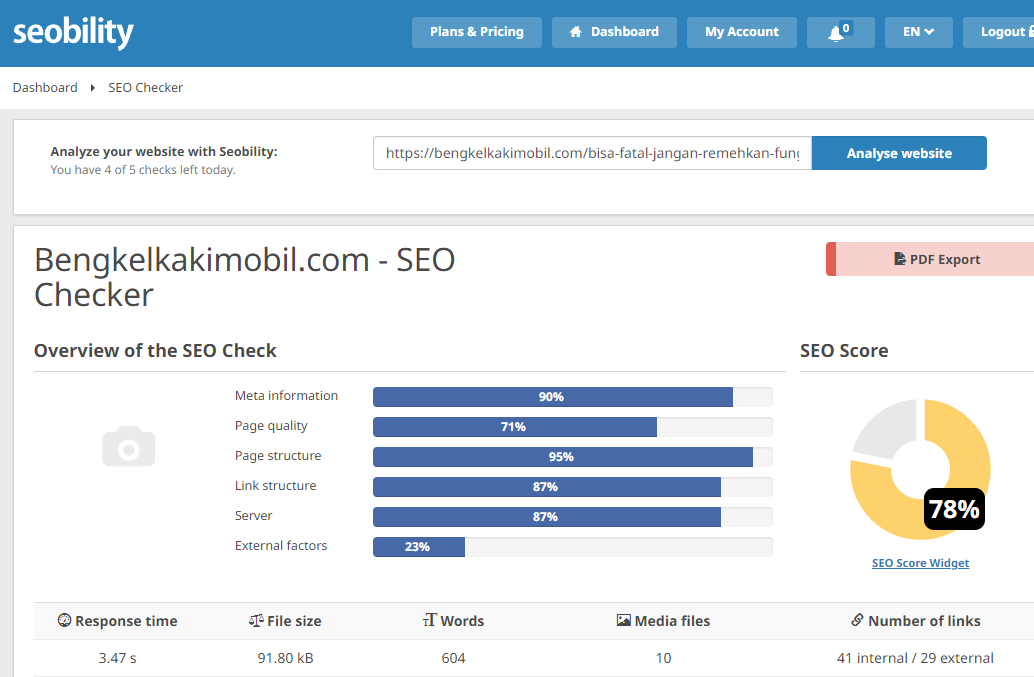Expand the EN language dropdown
Viewport: 1034px width, 677px height.
pos(918,32)
